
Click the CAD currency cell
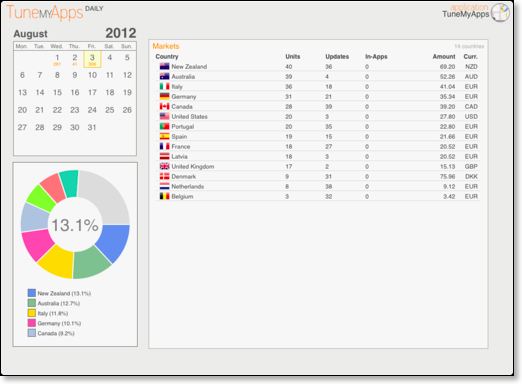click(471, 106)
